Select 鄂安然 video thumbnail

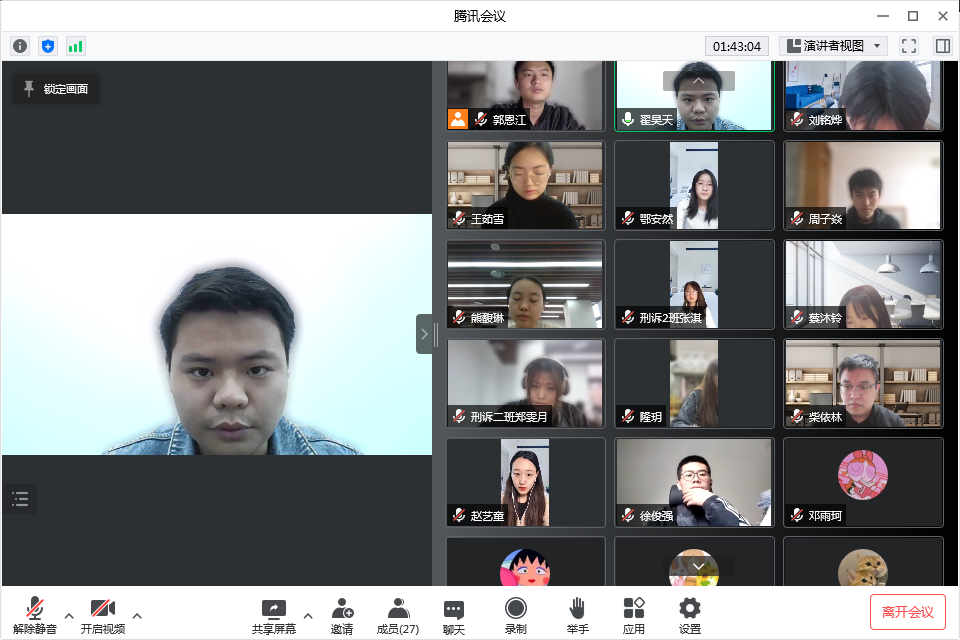pyautogui.click(x=694, y=186)
